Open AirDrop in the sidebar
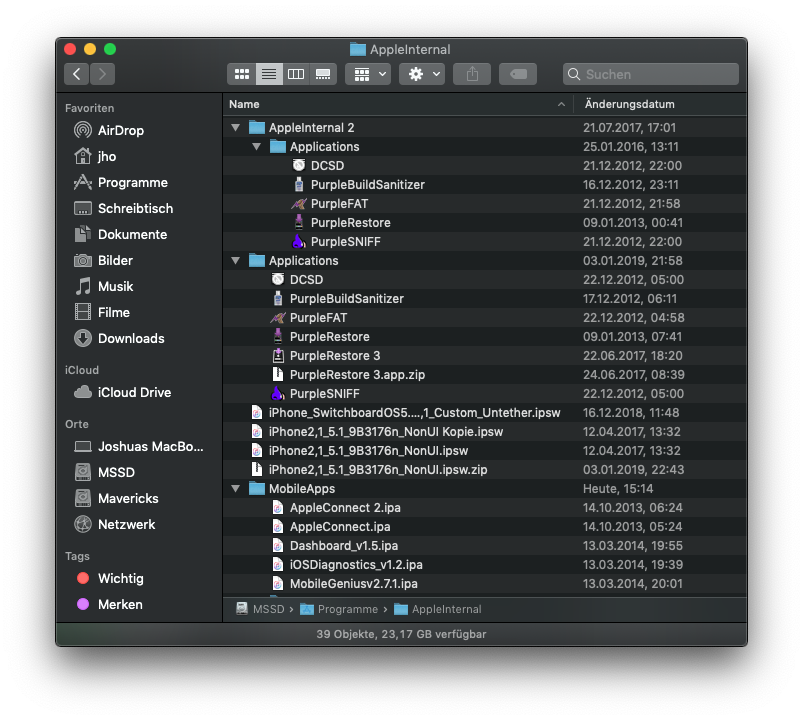The width and height of the screenshot is (803, 720). pos(109,131)
